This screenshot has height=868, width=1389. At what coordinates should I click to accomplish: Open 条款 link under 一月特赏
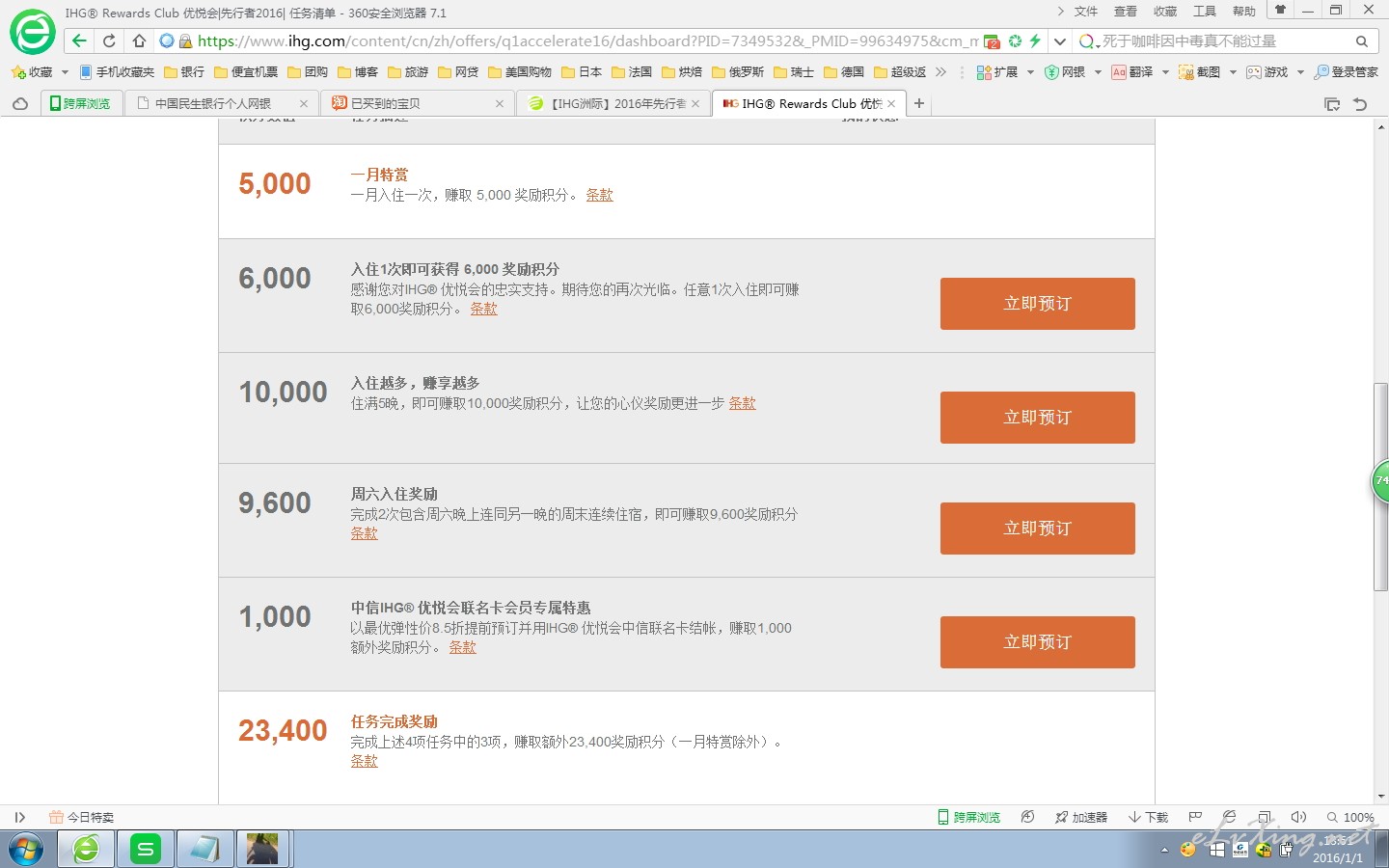(600, 195)
